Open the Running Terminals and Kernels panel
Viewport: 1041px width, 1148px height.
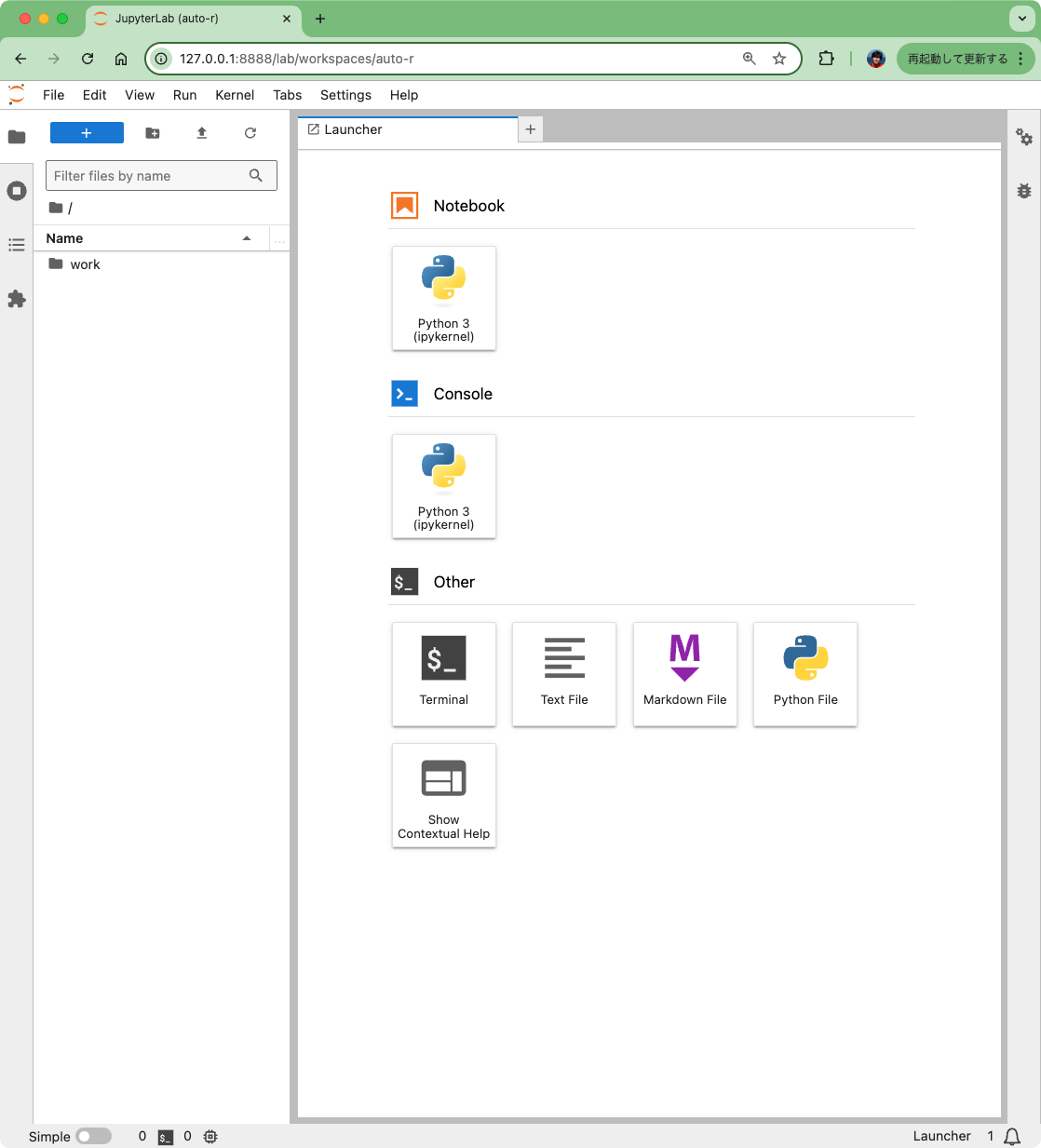point(17,191)
